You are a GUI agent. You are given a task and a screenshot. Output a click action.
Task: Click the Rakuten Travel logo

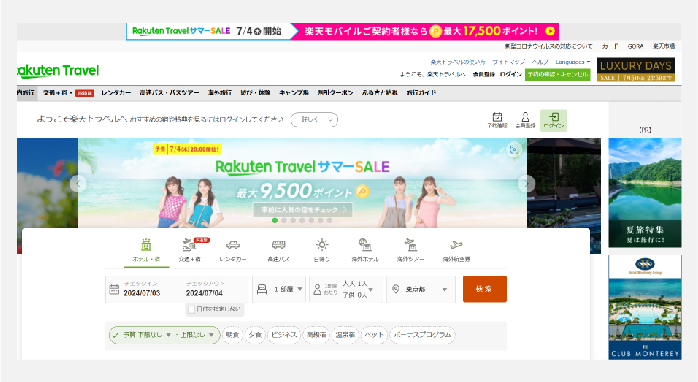point(58,71)
